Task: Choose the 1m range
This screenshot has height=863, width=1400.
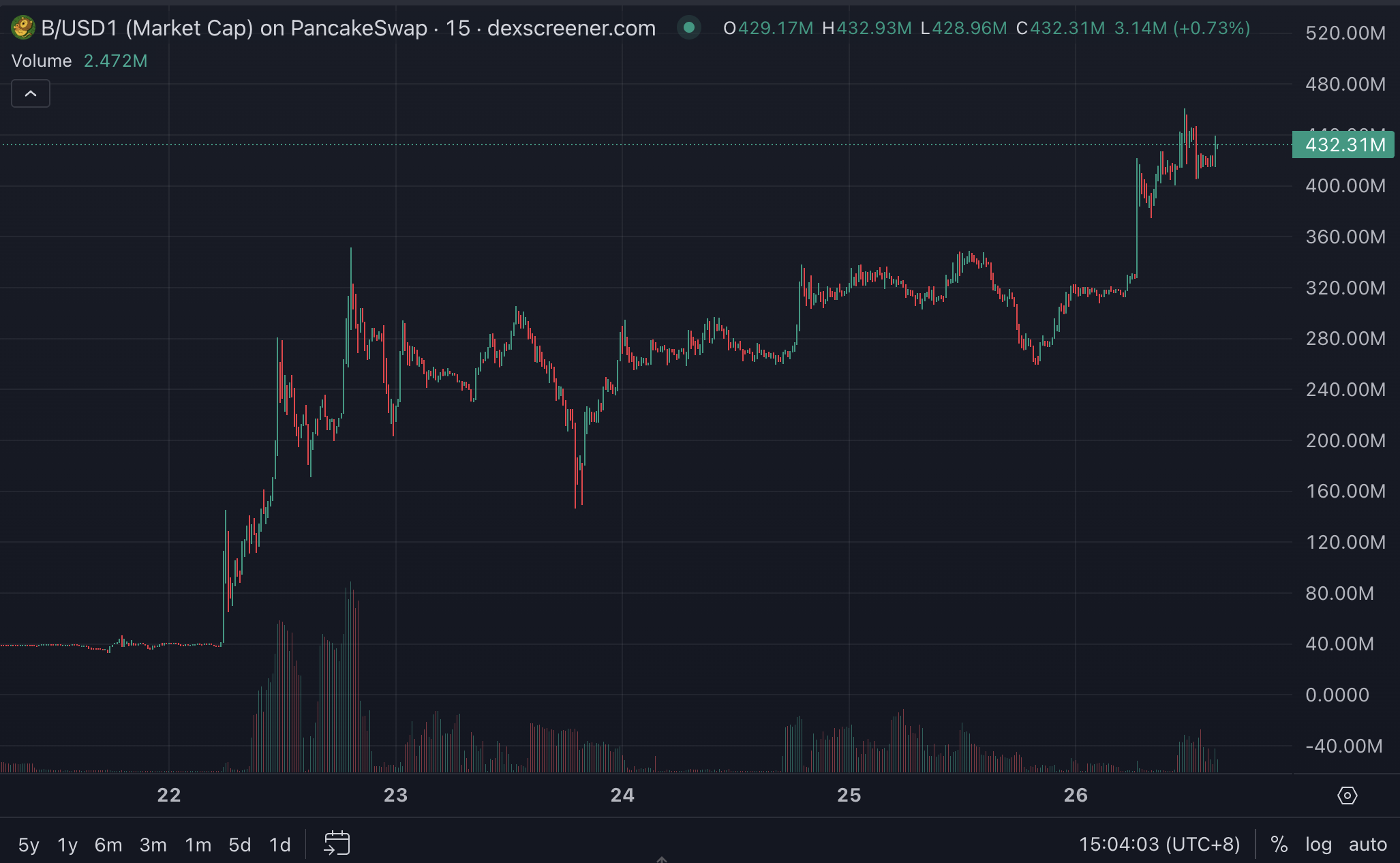Action: click(198, 845)
